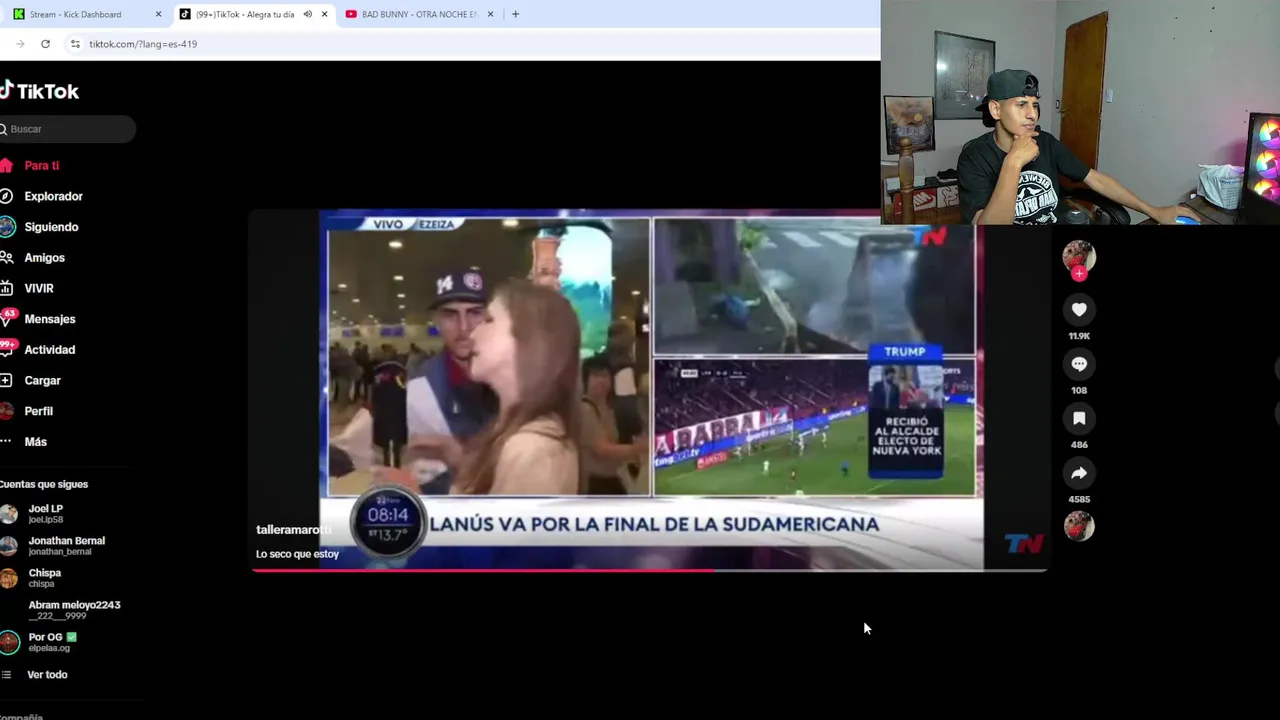View site information icon in address bar
This screenshot has width=1280, height=720.
click(74, 44)
